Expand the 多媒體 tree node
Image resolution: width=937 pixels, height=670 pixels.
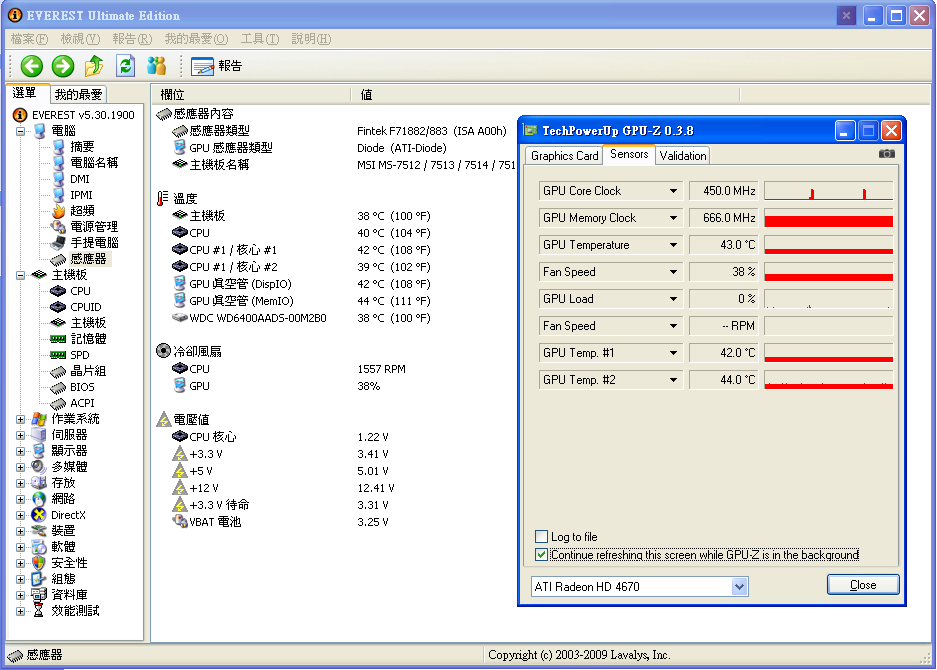[x=21, y=467]
